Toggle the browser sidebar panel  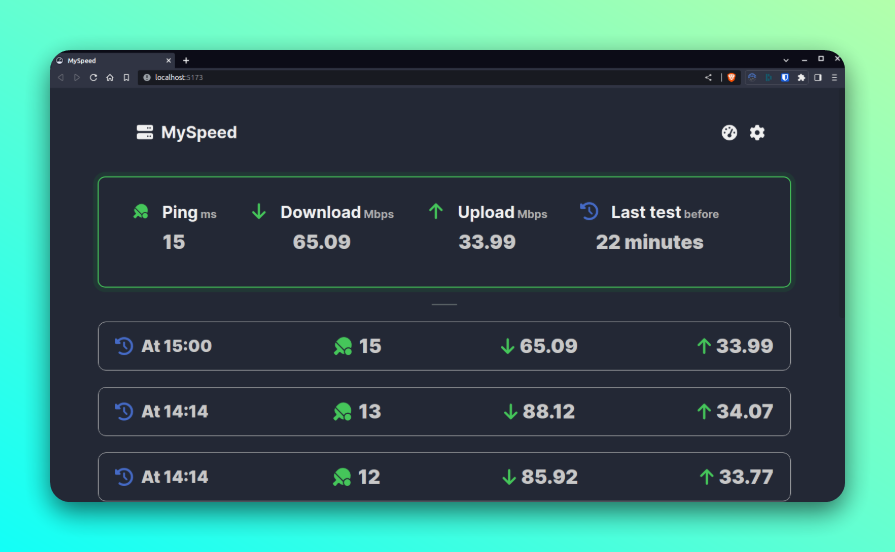(818, 77)
